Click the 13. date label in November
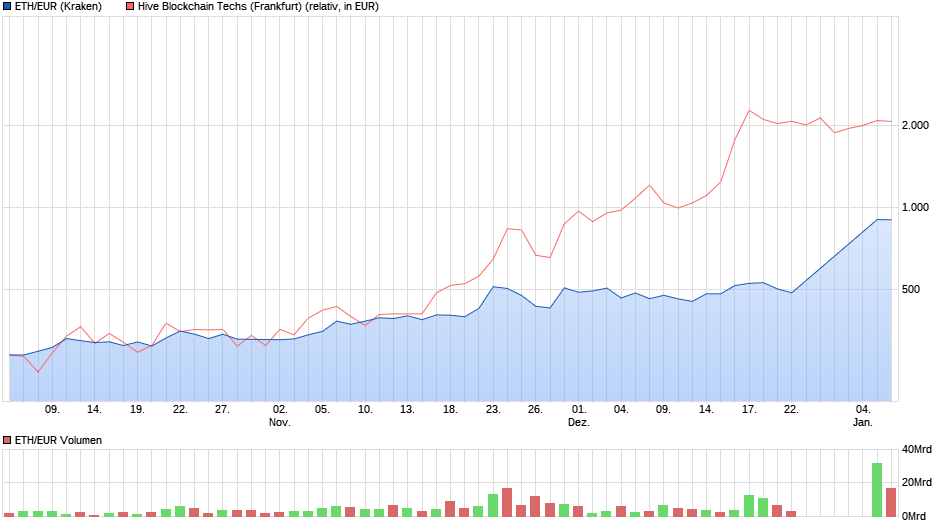 407,409
